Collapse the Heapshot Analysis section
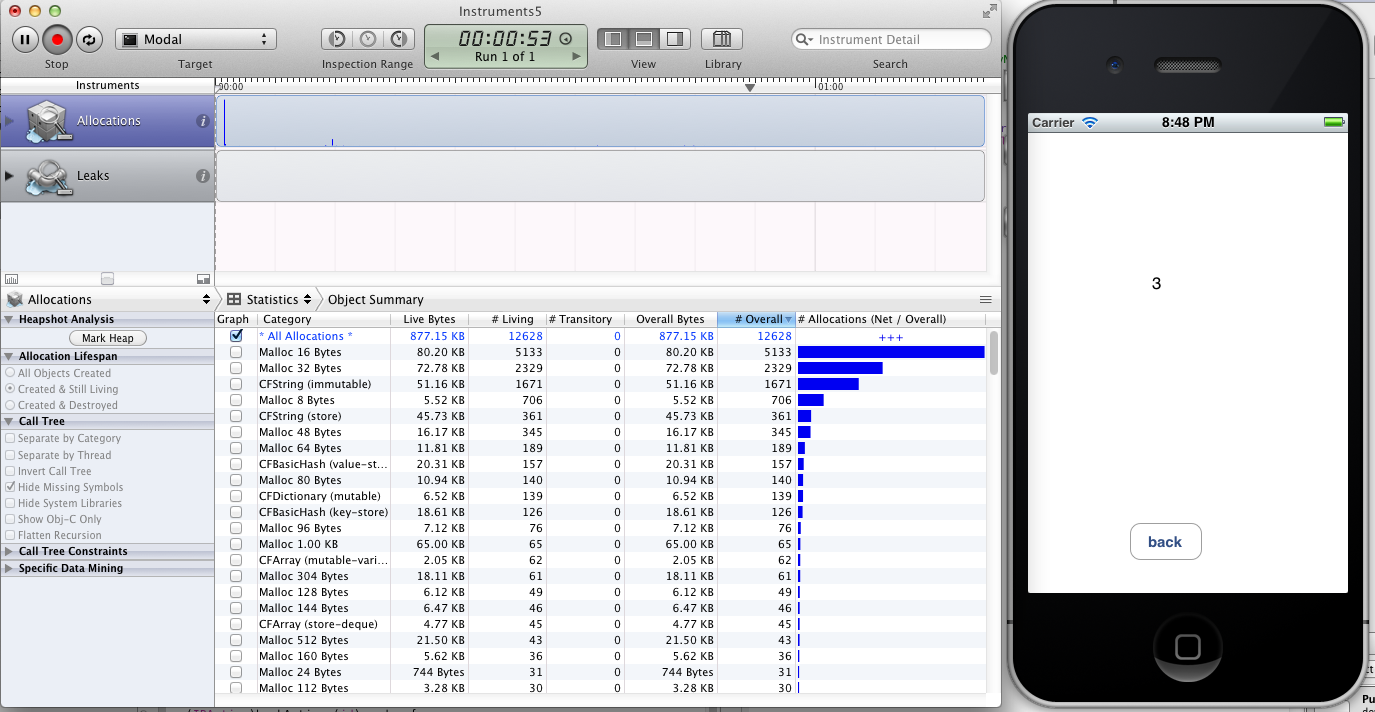 [x=10, y=320]
